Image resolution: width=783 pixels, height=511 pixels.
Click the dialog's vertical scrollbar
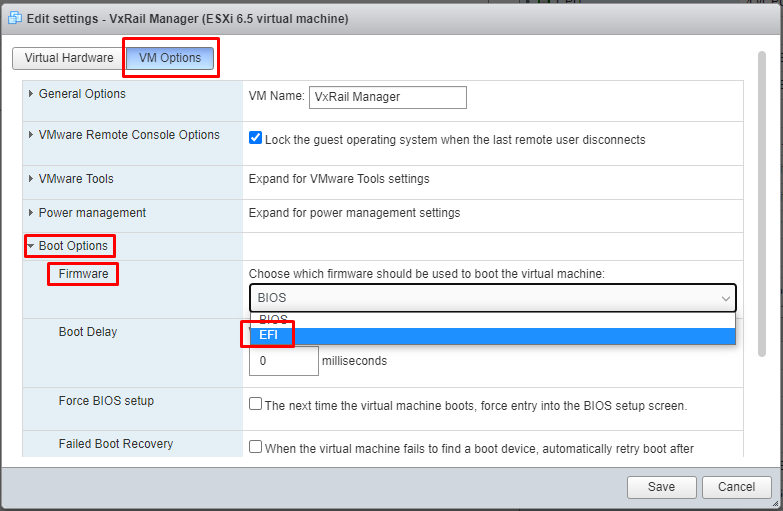click(x=763, y=200)
